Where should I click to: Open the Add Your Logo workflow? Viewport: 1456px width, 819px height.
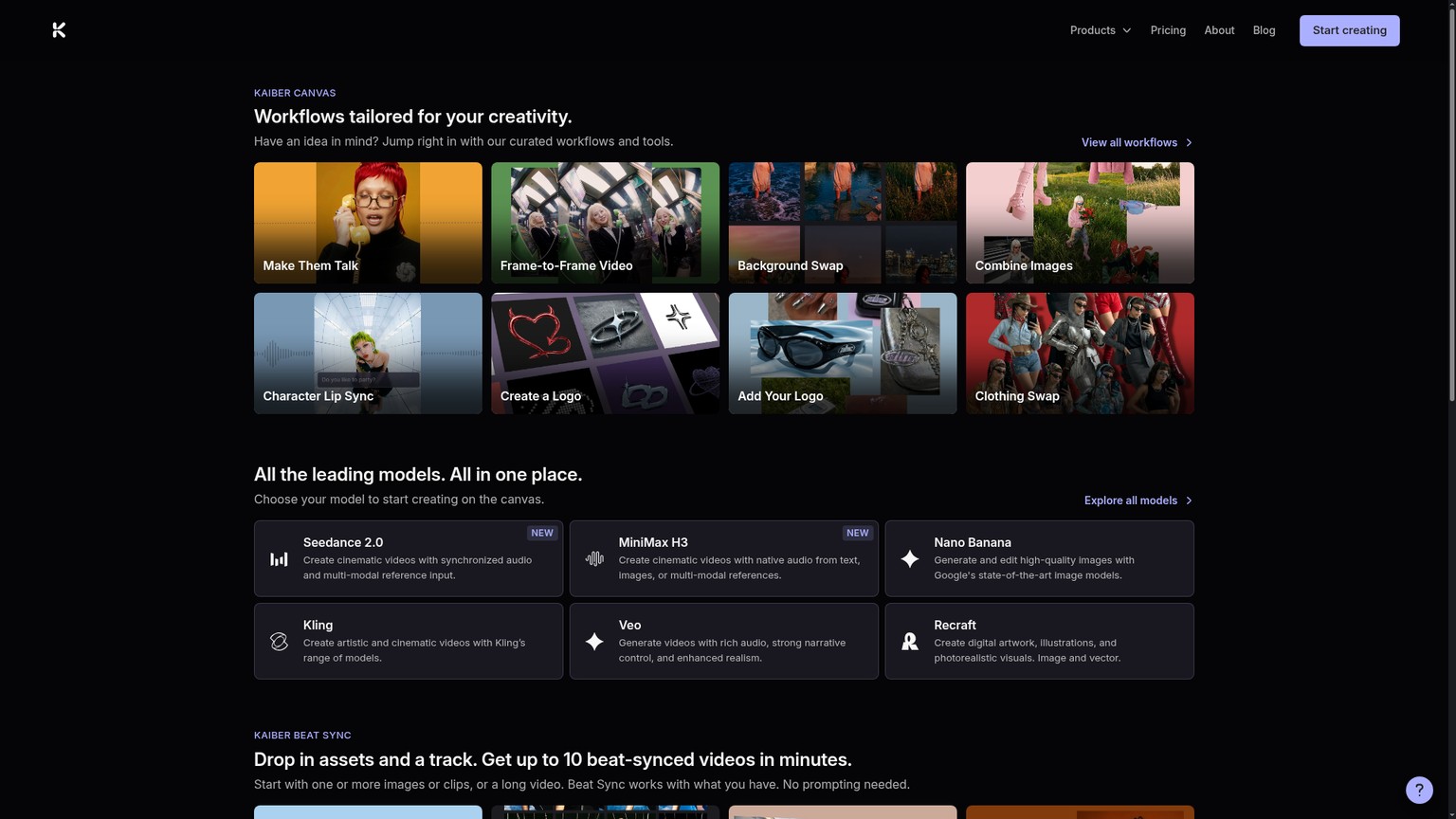(843, 354)
